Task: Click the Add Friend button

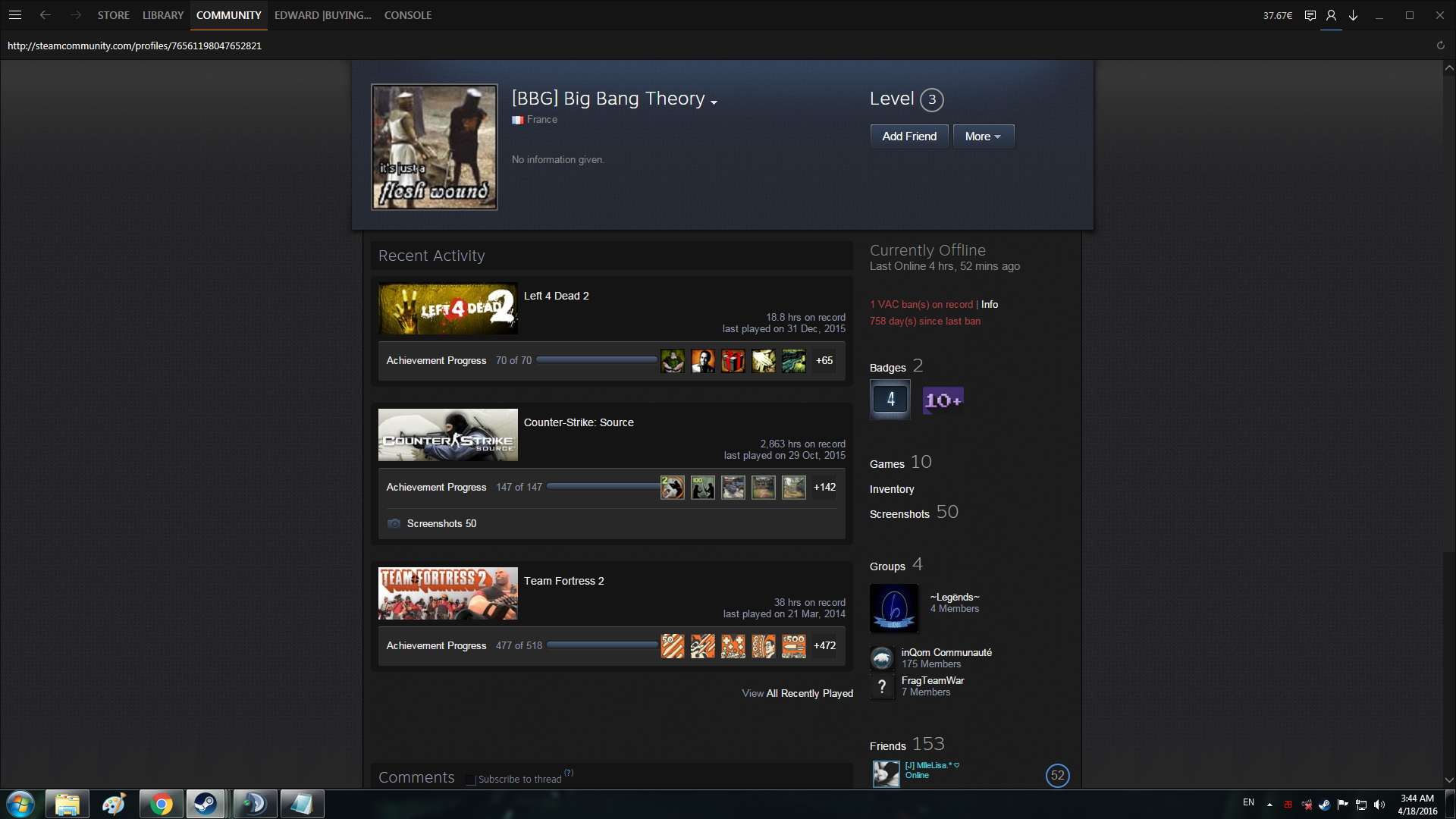Action: [x=908, y=136]
